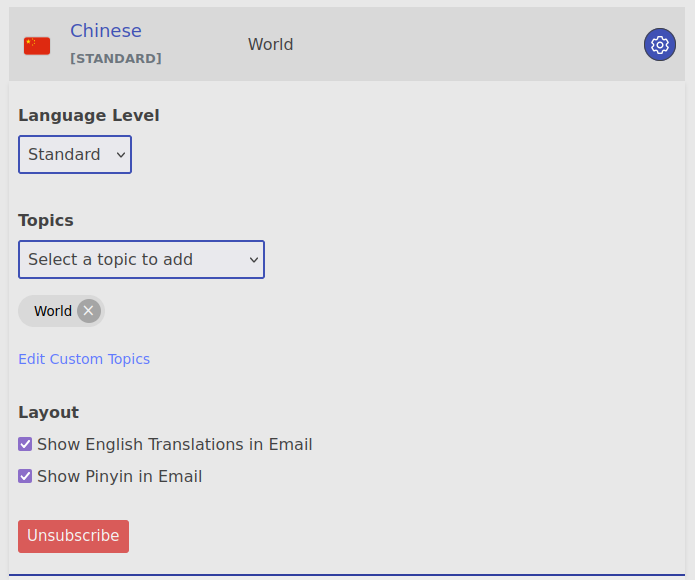Click the [STANDARD] level label
Viewport: 695px width, 580px height.
point(116,58)
